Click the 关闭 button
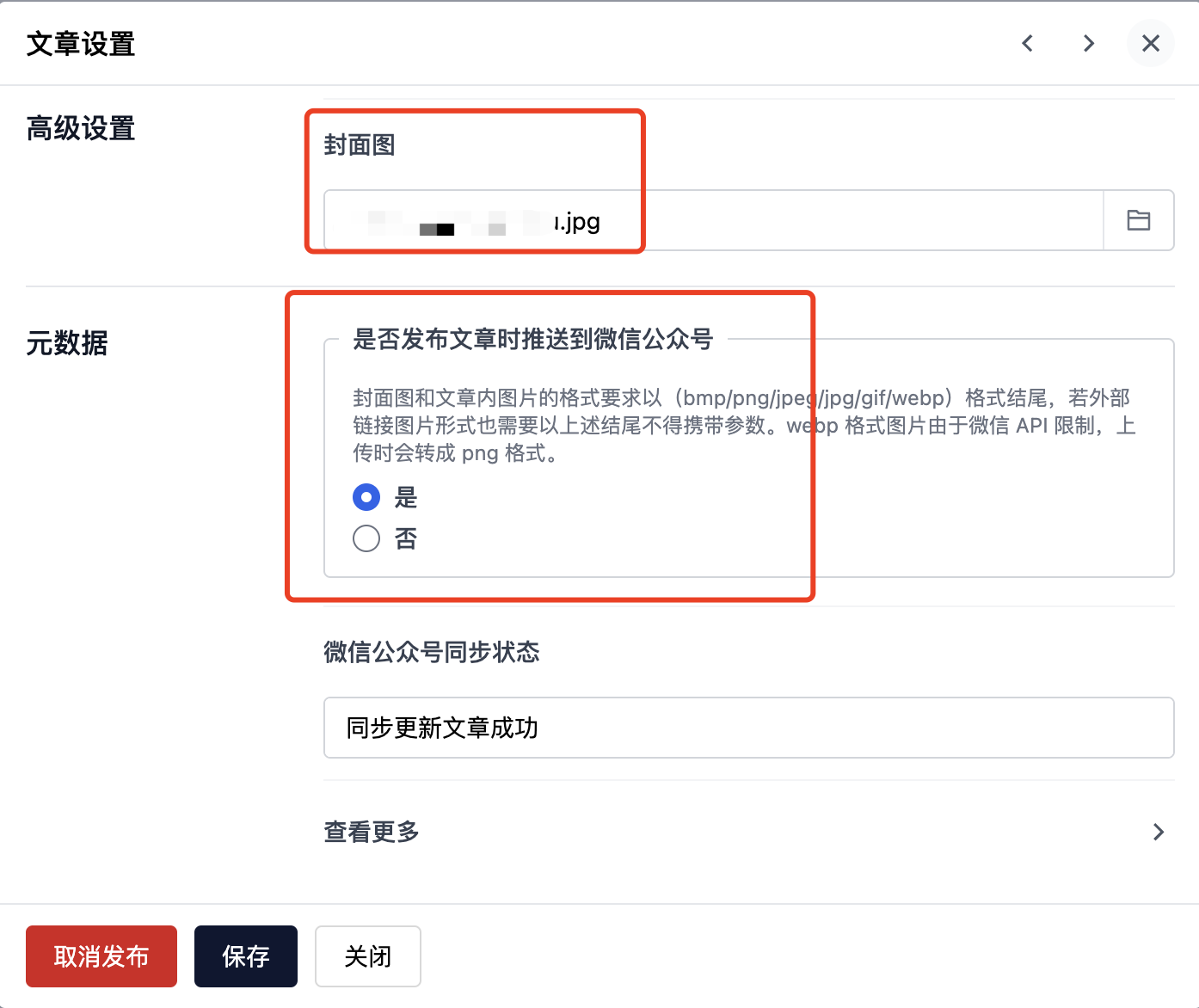 [x=368, y=956]
